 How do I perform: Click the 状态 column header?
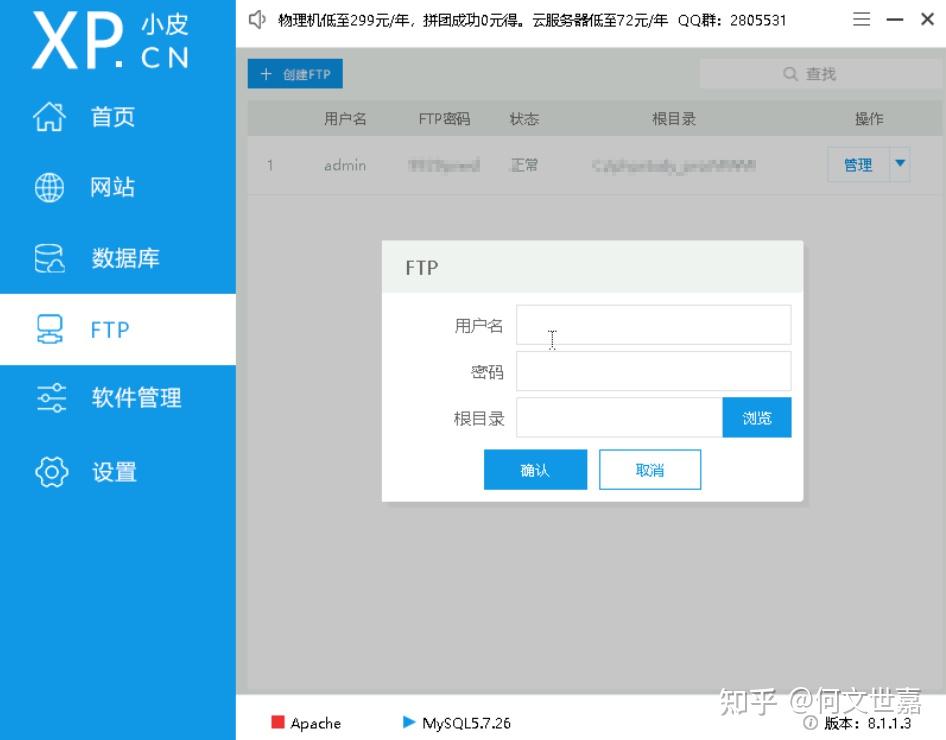click(x=523, y=118)
